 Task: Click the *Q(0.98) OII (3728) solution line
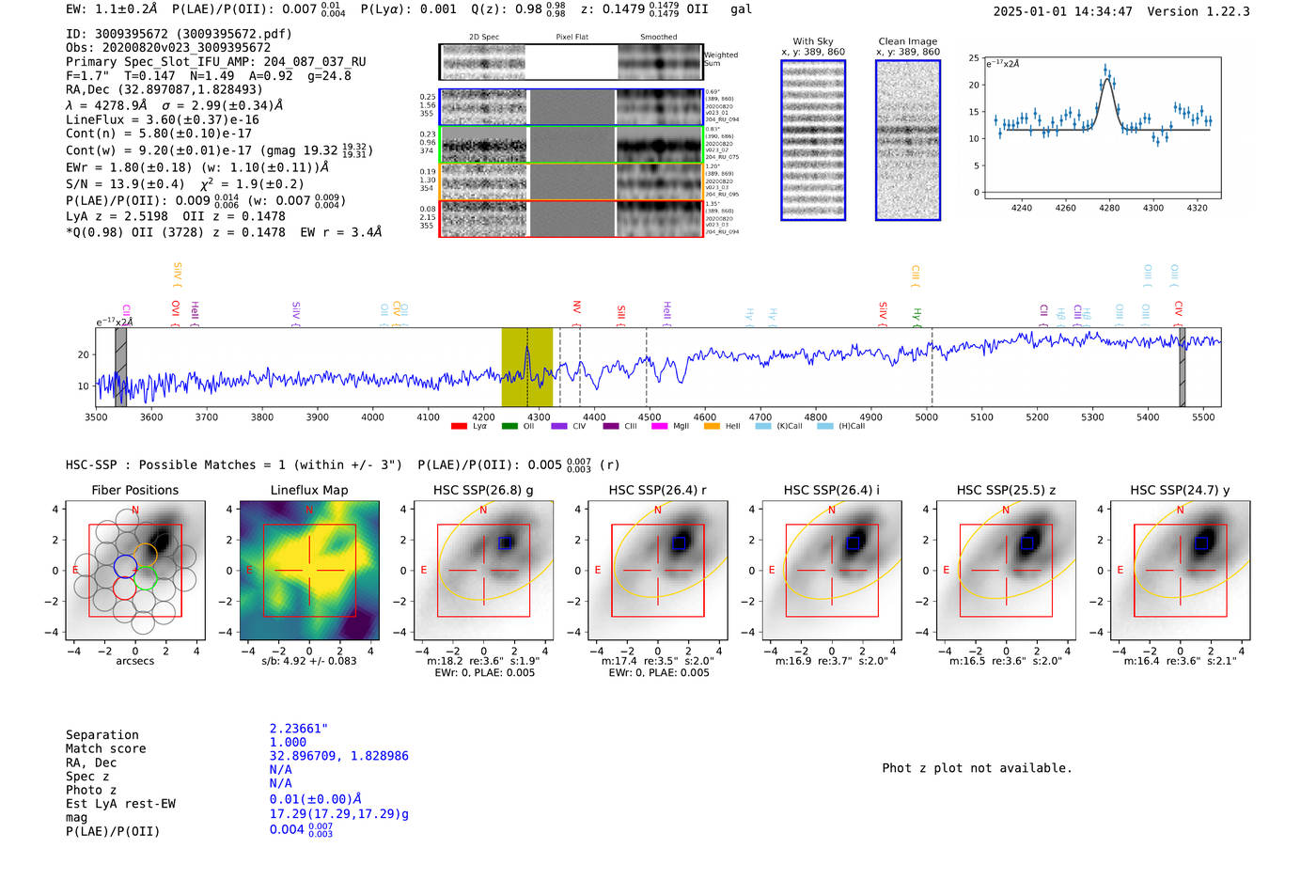point(224,232)
